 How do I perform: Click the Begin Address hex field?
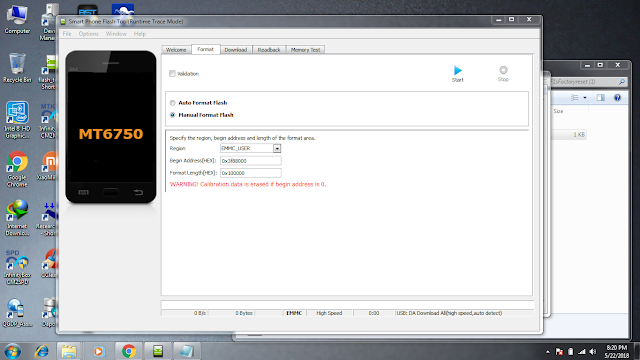click(251, 161)
